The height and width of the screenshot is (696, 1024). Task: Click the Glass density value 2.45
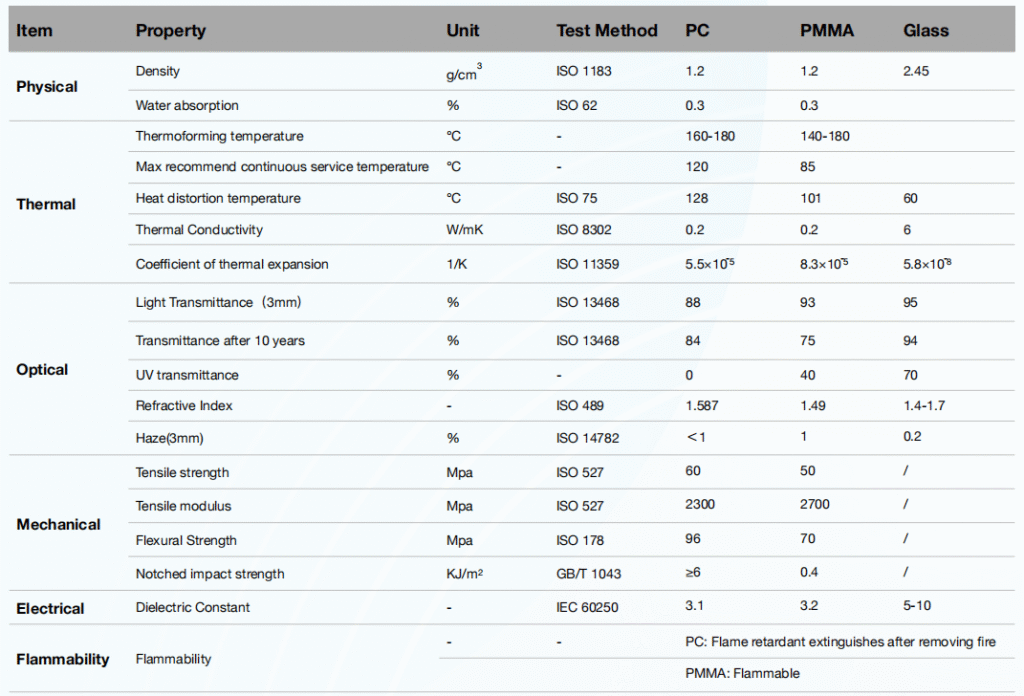tap(916, 72)
